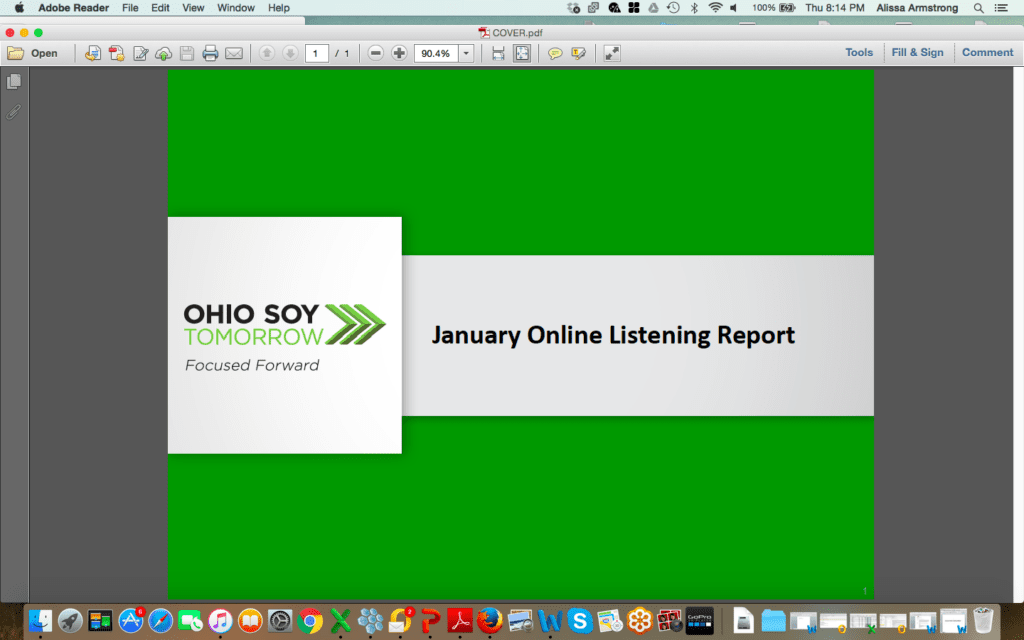Open the Adobe Reader application menu
This screenshot has width=1024, height=640.
pyautogui.click(x=73, y=8)
